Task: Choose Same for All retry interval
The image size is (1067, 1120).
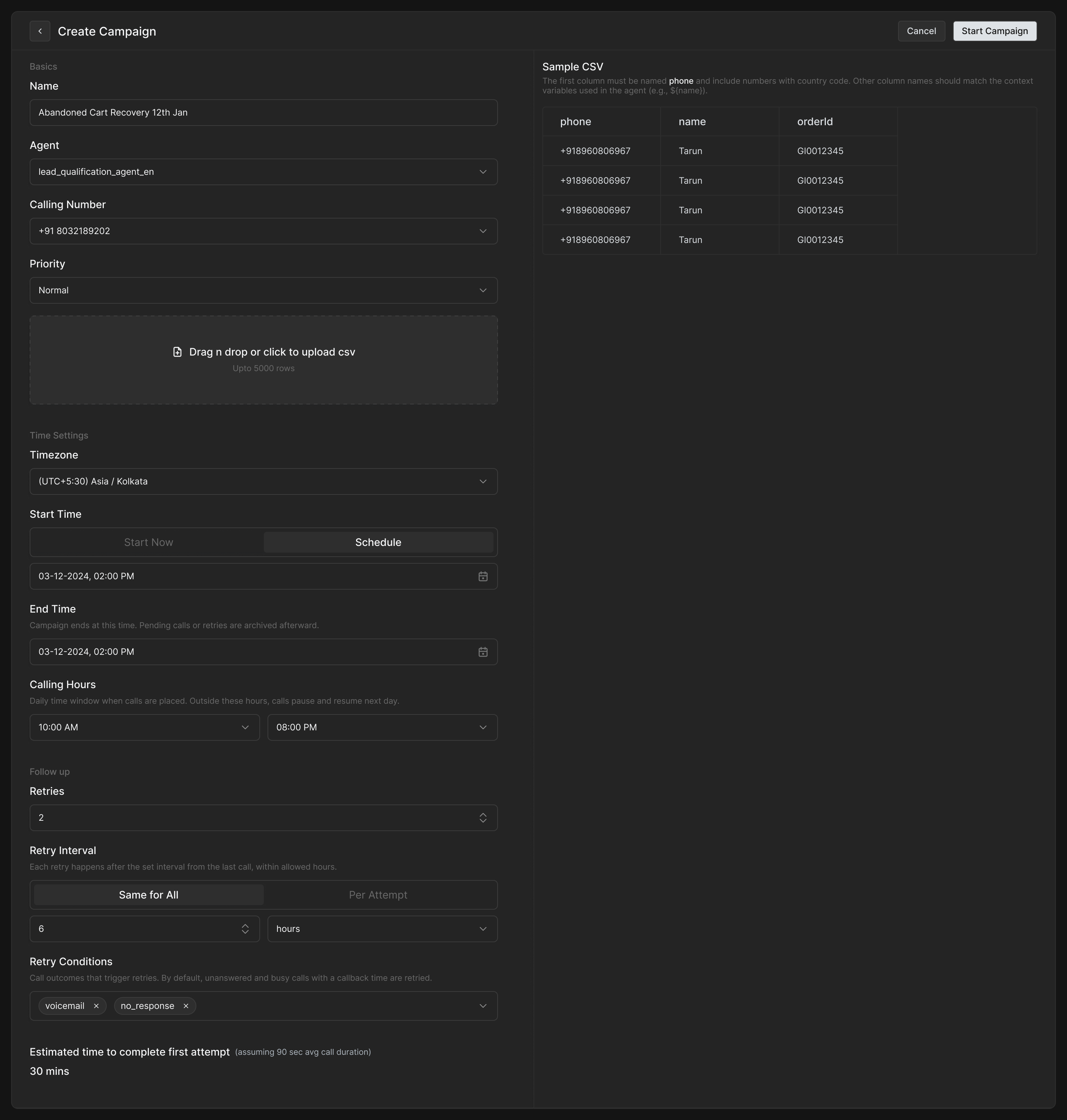Action: tap(149, 895)
